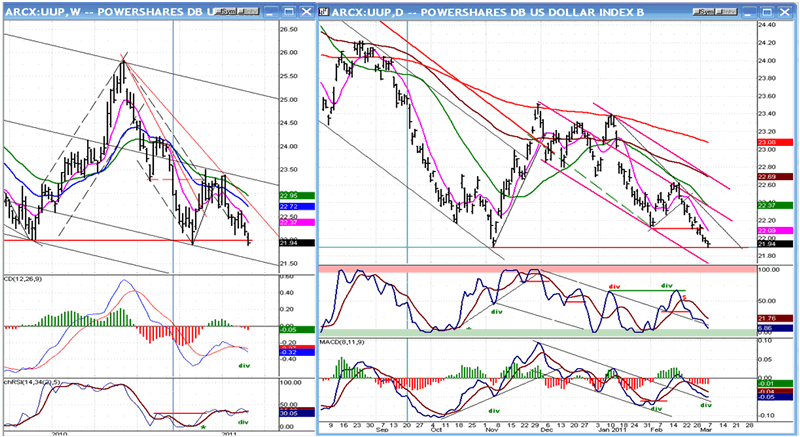Click the black 21.94 last price label in the weekly chart

[297, 243]
